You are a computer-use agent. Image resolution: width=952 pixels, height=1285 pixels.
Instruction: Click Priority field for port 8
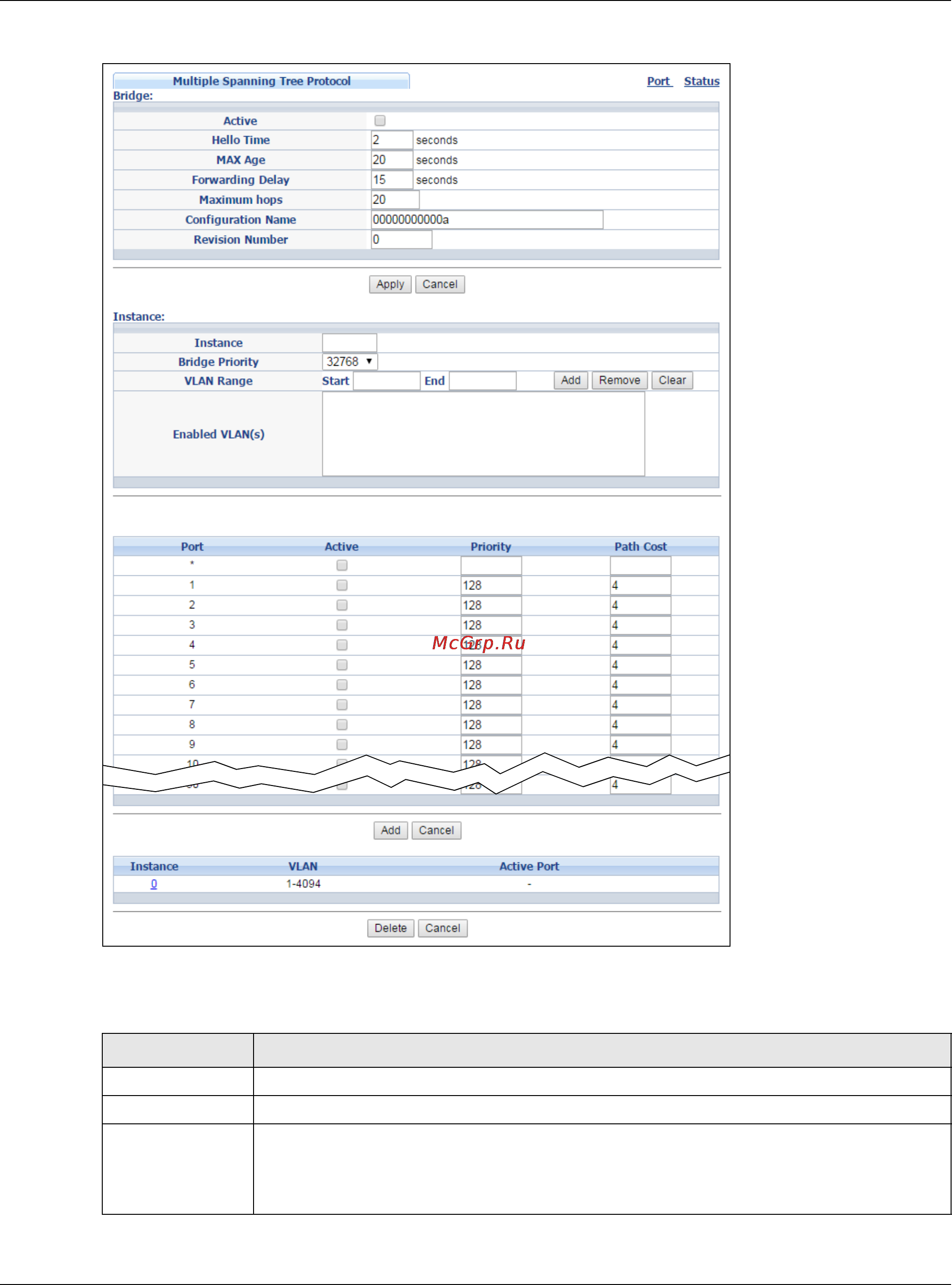coord(491,725)
